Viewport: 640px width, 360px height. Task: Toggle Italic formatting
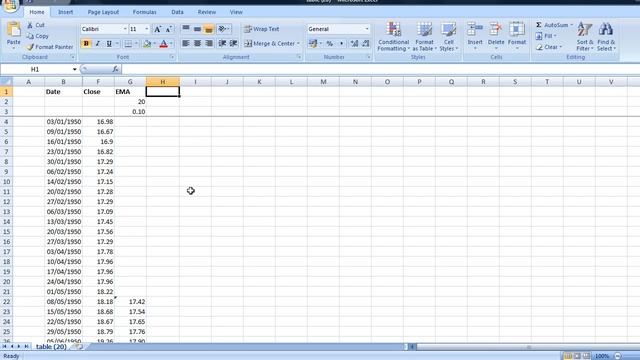pos(98,44)
